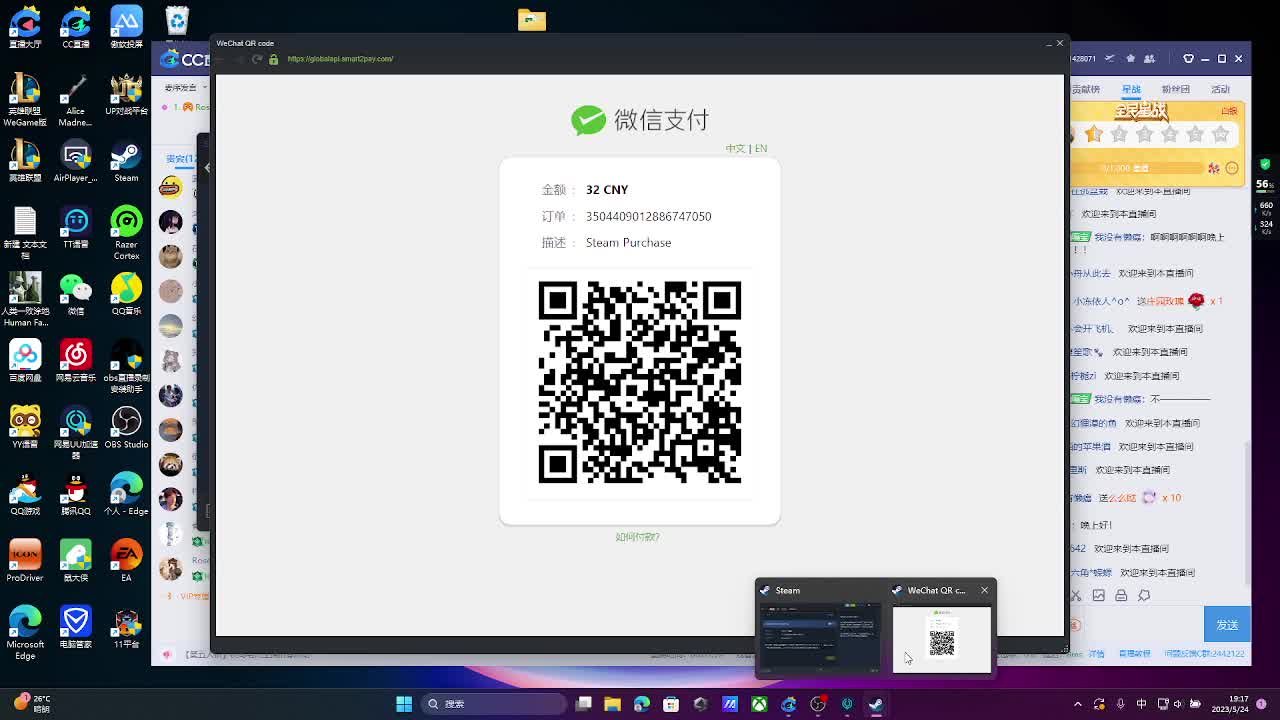Open Task View from the taskbar
Screen dimensions: 1280x720
point(584,704)
